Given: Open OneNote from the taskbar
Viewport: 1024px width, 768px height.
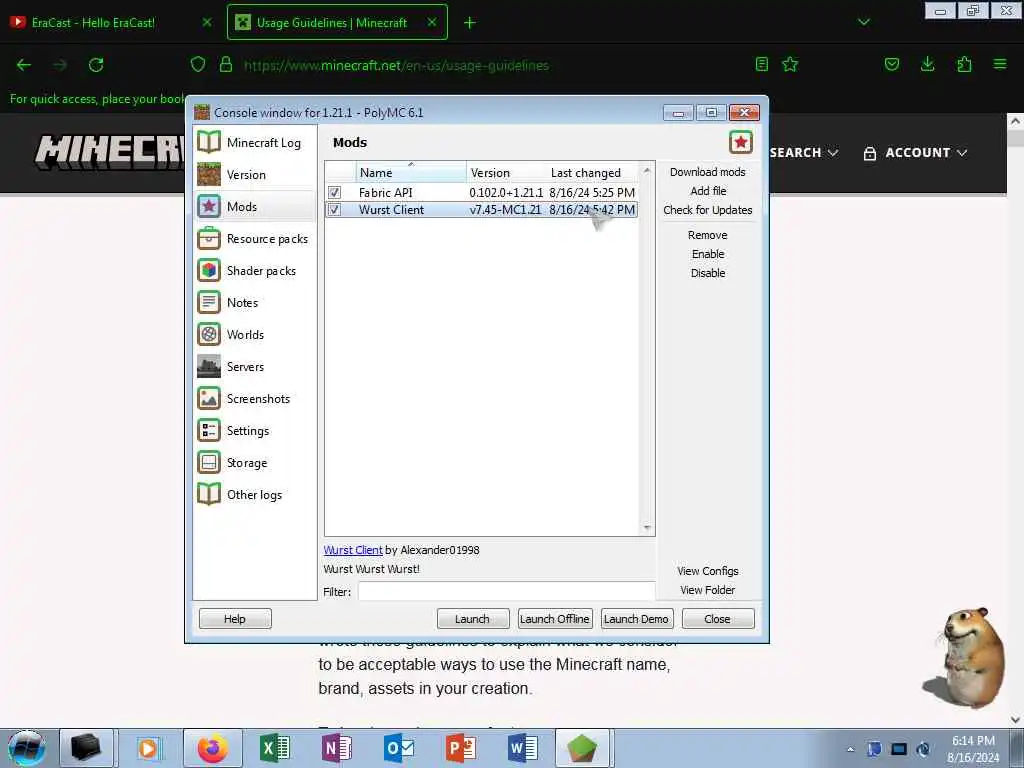Looking at the screenshot, I should (x=336, y=748).
